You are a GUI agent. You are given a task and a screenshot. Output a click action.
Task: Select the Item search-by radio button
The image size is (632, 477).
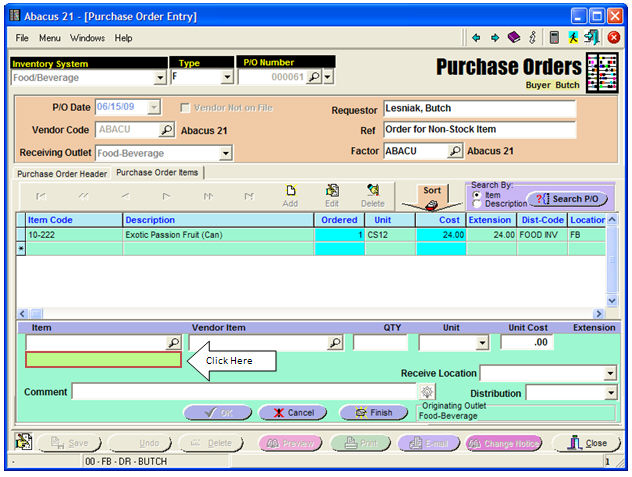click(475, 195)
